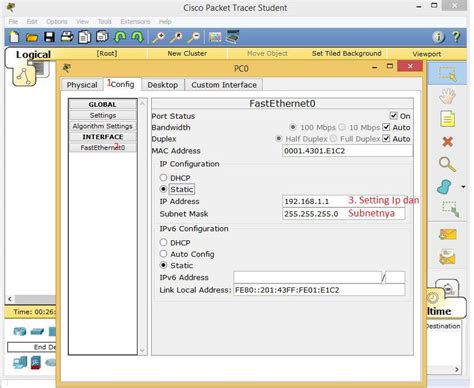Select DHCP under IPv6 Configuration
Screen dimensions: 474x388
(x=163, y=242)
